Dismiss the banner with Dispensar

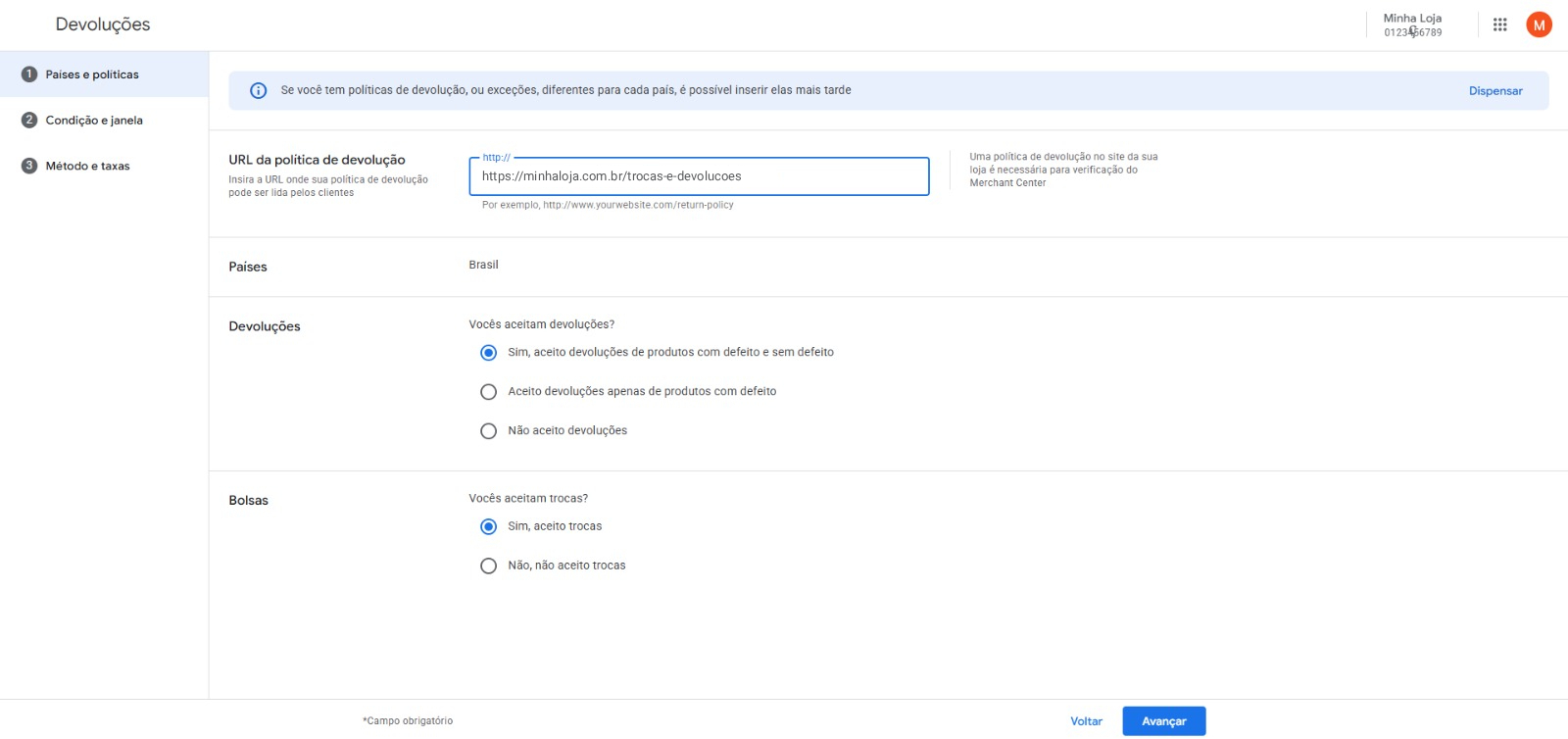[1494, 91]
